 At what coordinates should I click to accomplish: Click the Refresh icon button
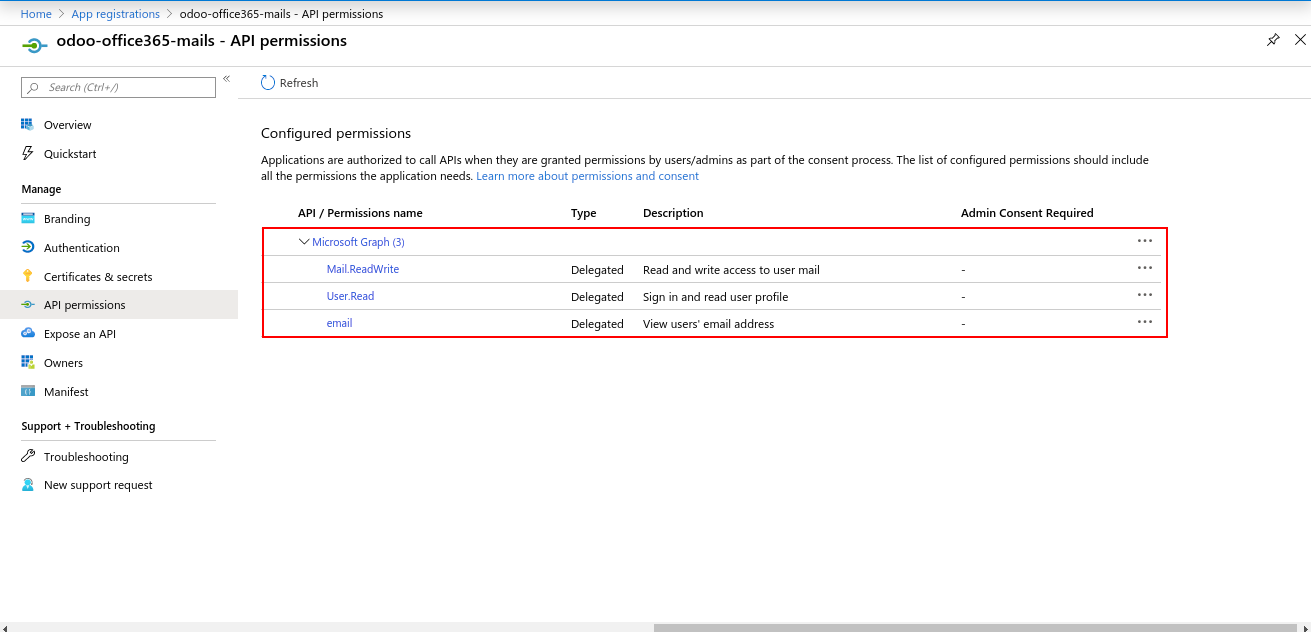[268, 83]
